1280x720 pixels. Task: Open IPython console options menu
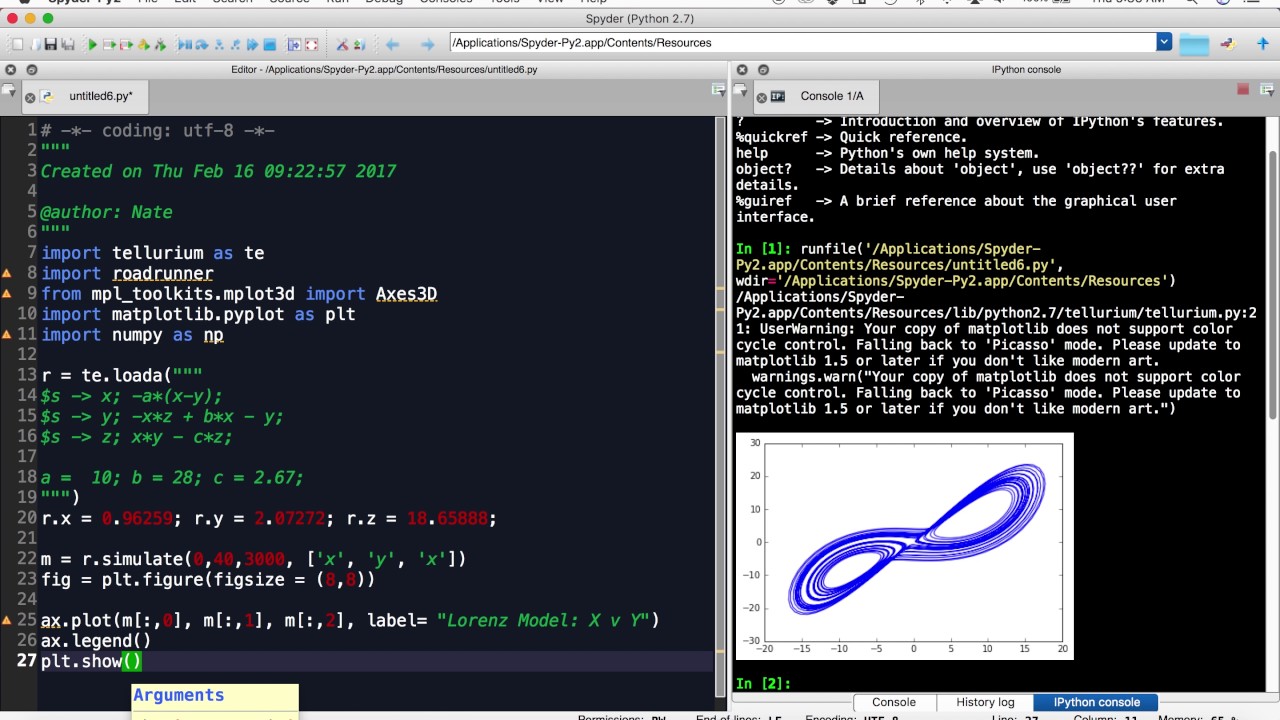click(1266, 90)
